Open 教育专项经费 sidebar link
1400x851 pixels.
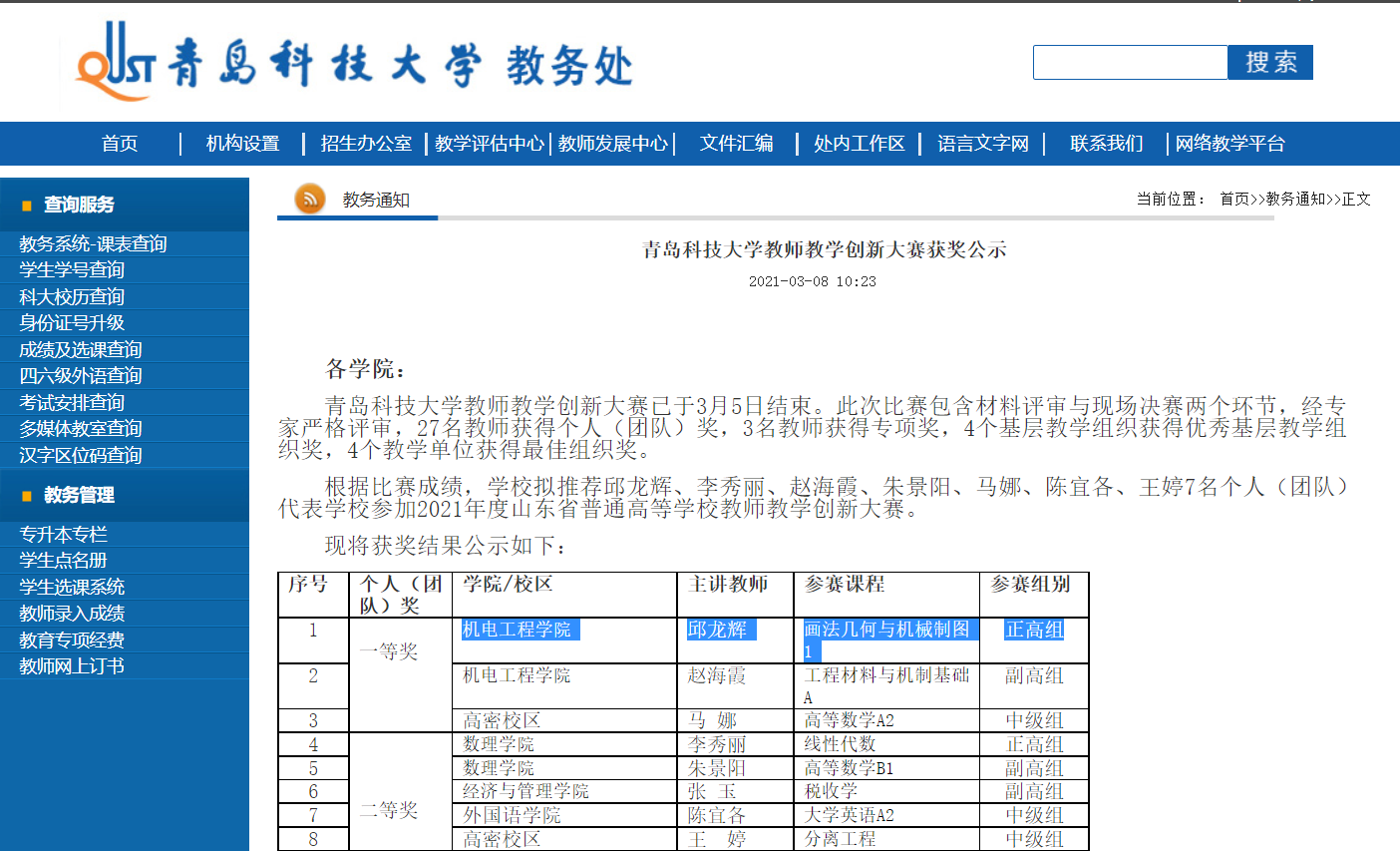pyautogui.click(x=72, y=640)
